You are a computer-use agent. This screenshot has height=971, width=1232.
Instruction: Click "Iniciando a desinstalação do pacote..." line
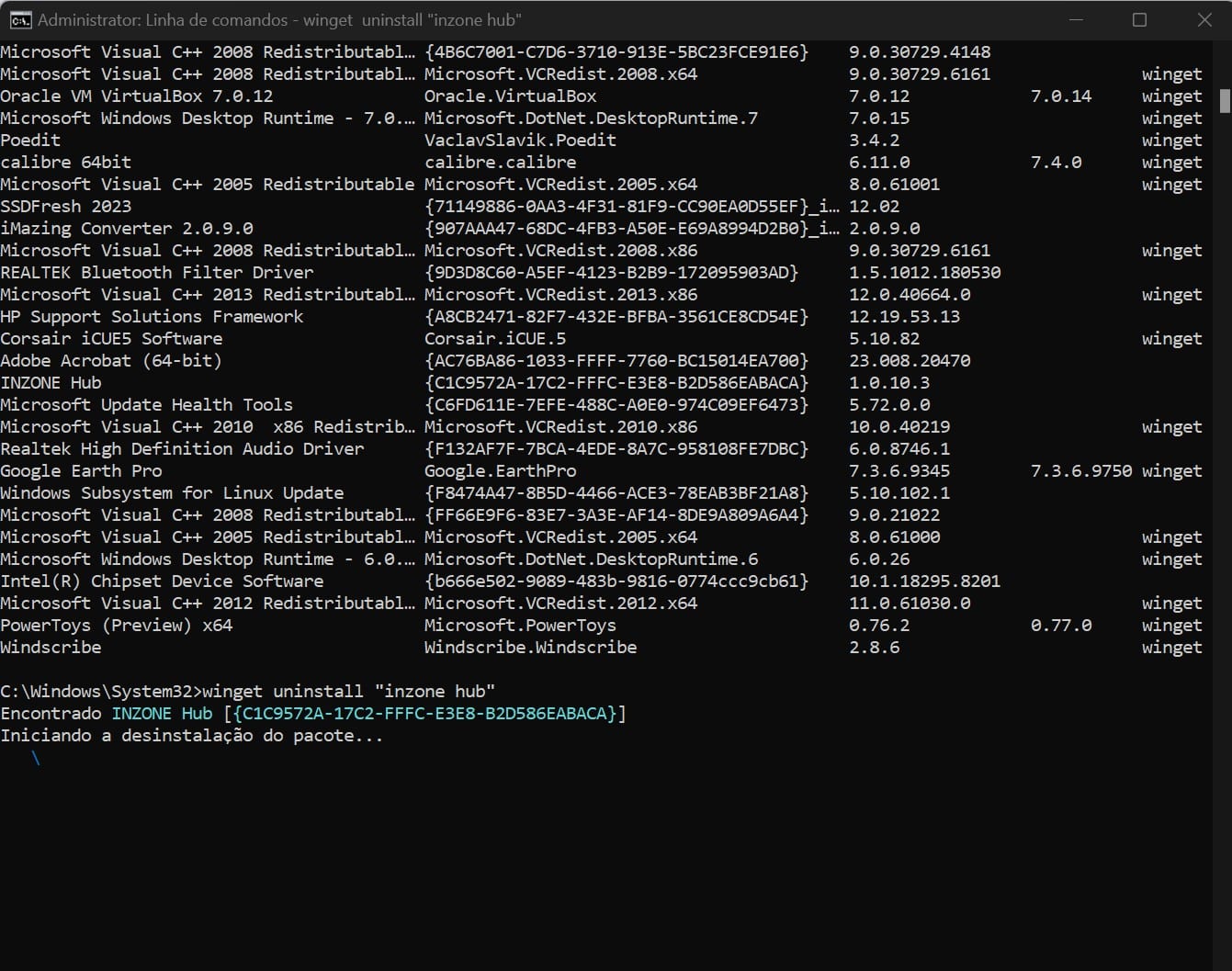pos(192,735)
